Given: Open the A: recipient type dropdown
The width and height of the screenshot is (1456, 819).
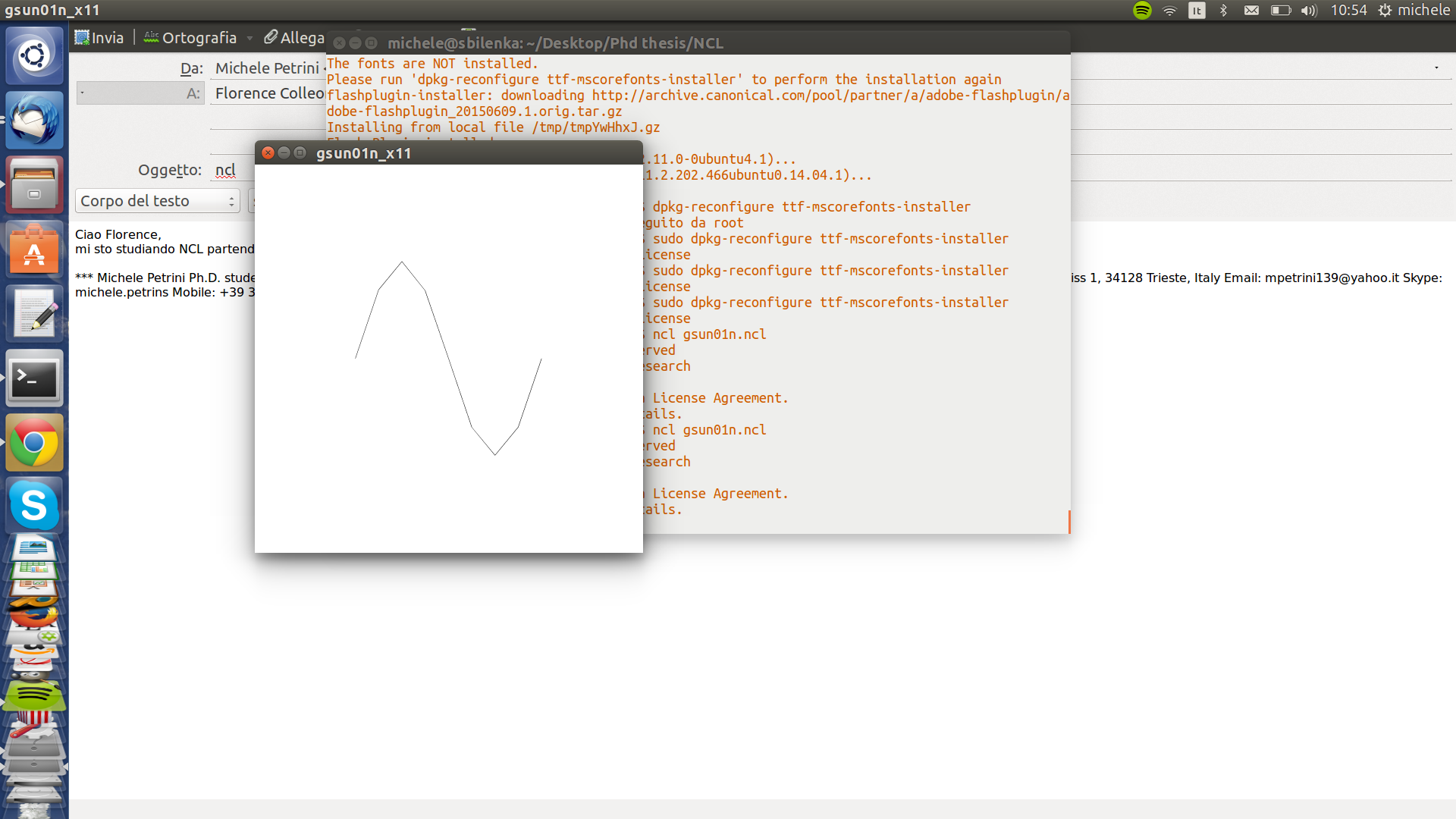Looking at the screenshot, I should pyautogui.click(x=140, y=93).
